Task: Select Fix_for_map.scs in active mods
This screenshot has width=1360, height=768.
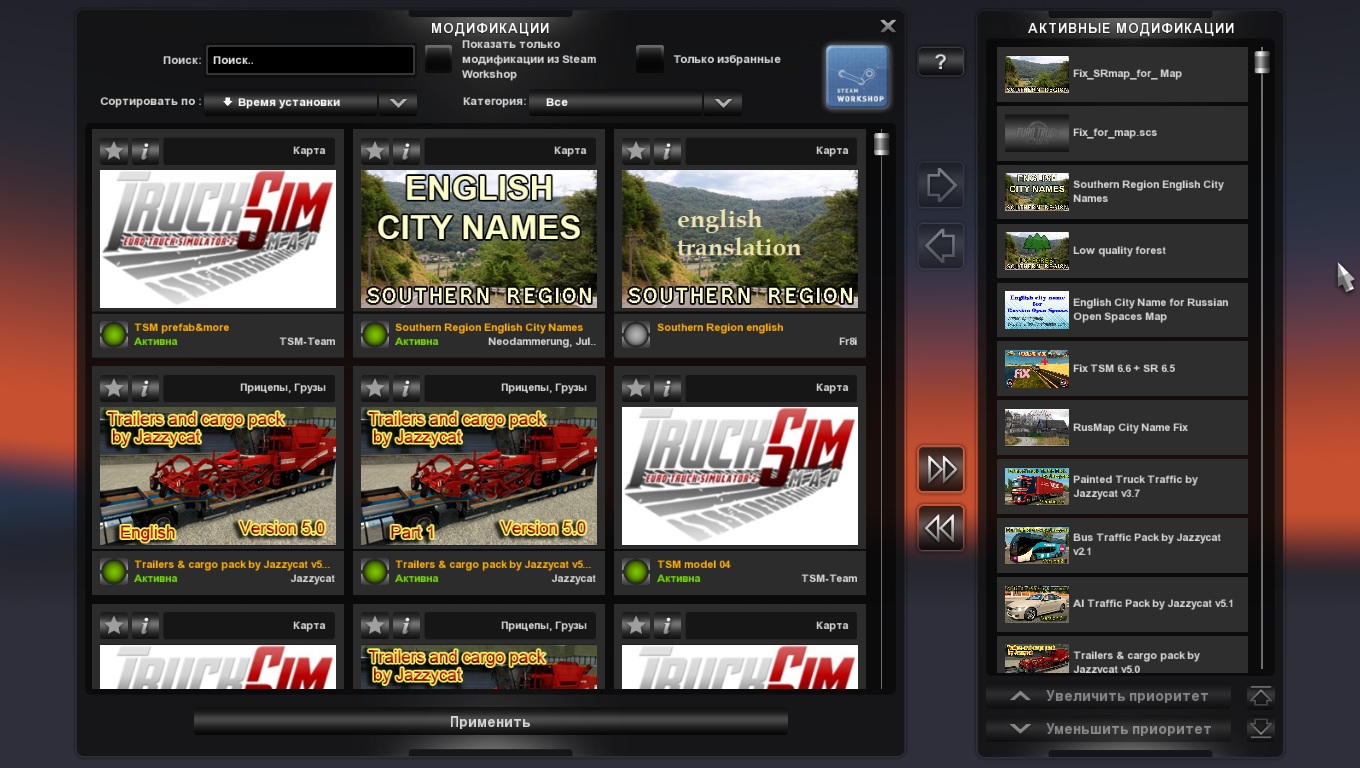Action: 1122,132
